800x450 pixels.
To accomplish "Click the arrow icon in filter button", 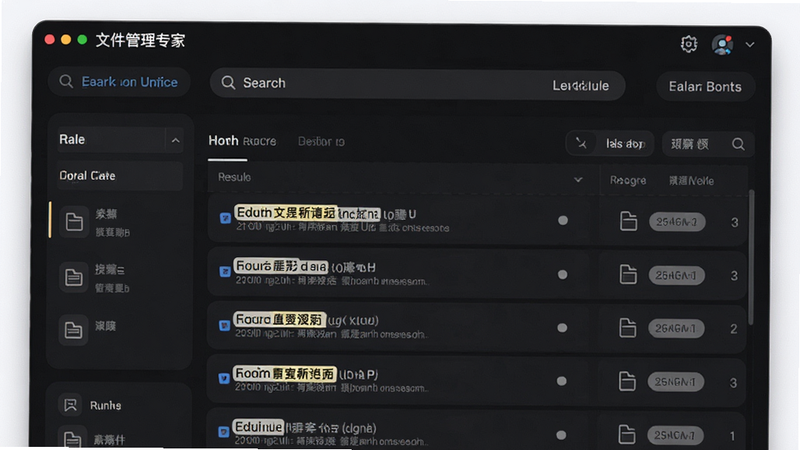I will tap(581, 143).
